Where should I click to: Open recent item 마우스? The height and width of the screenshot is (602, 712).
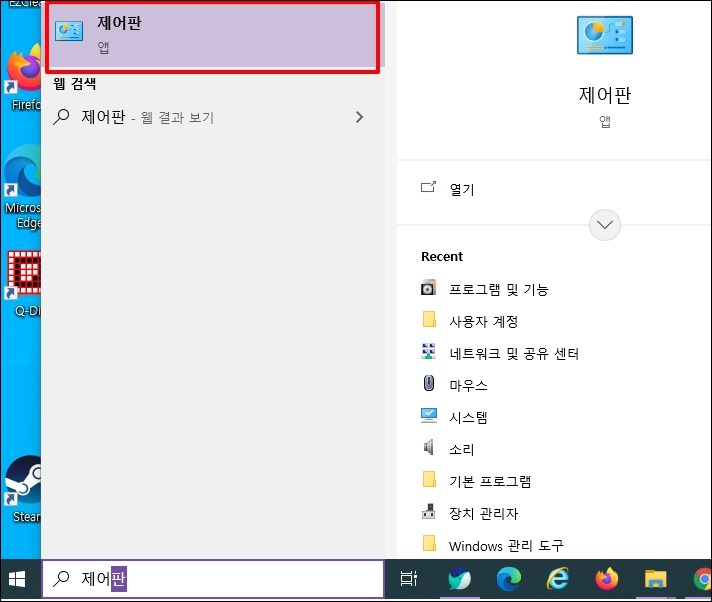[468, 385]
